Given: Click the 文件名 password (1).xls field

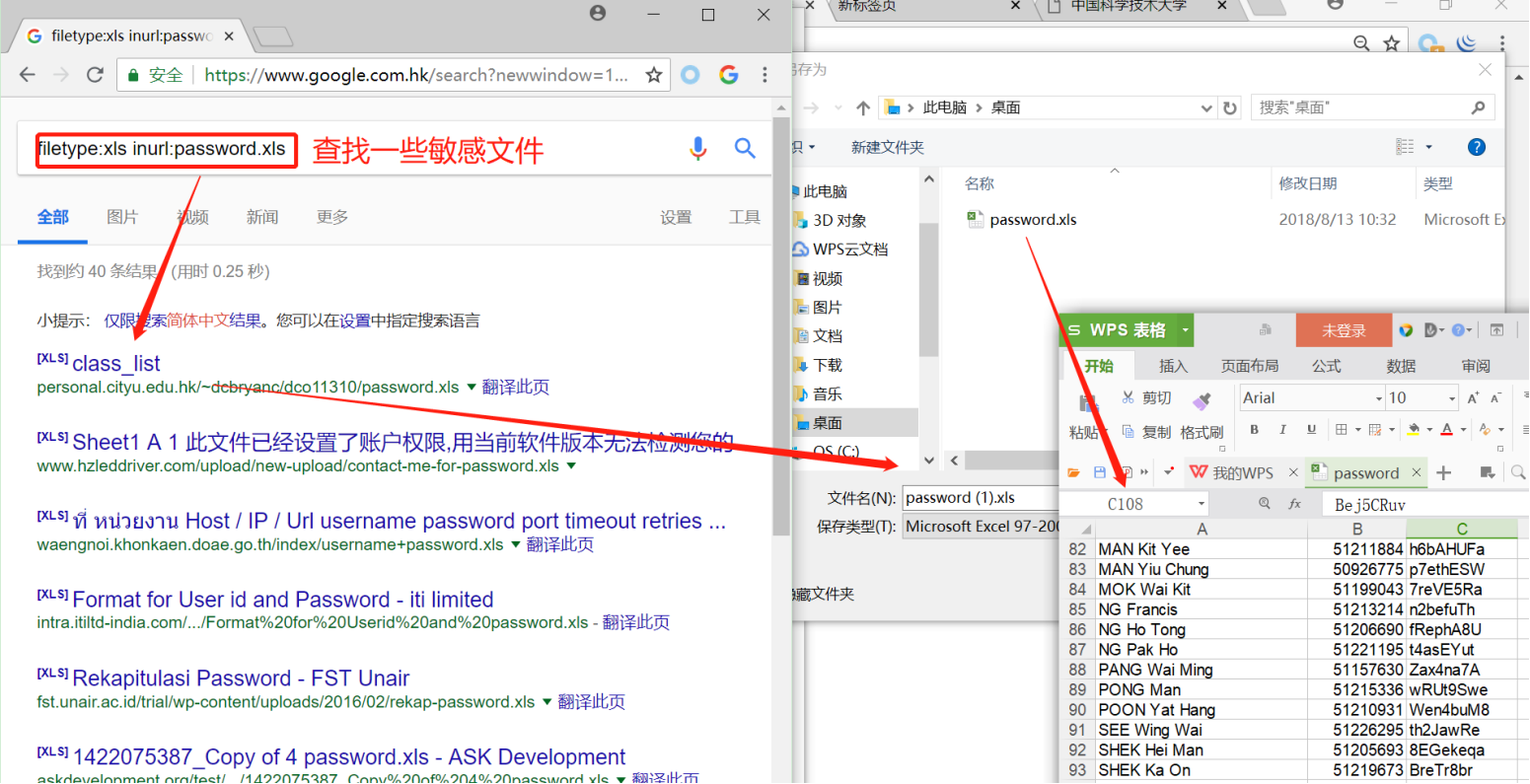Looking at the screenshot, I should [982, 498].
